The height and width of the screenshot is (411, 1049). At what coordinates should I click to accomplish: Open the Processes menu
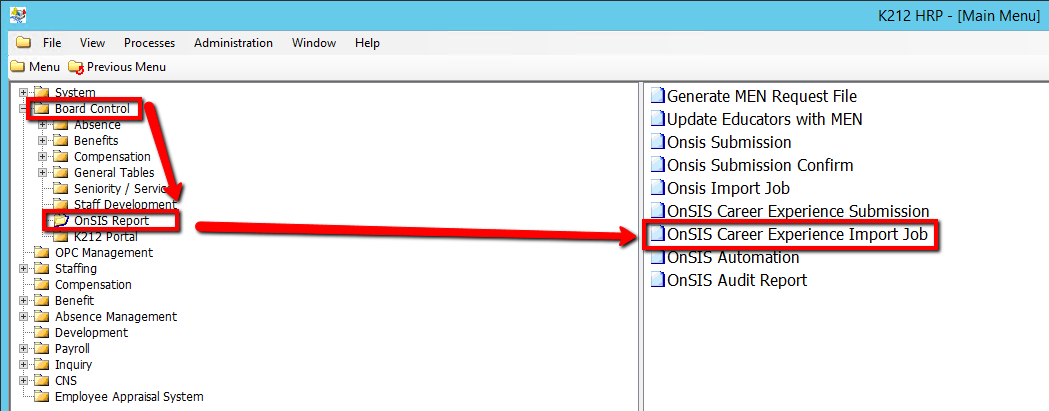(x=149, y=43)
